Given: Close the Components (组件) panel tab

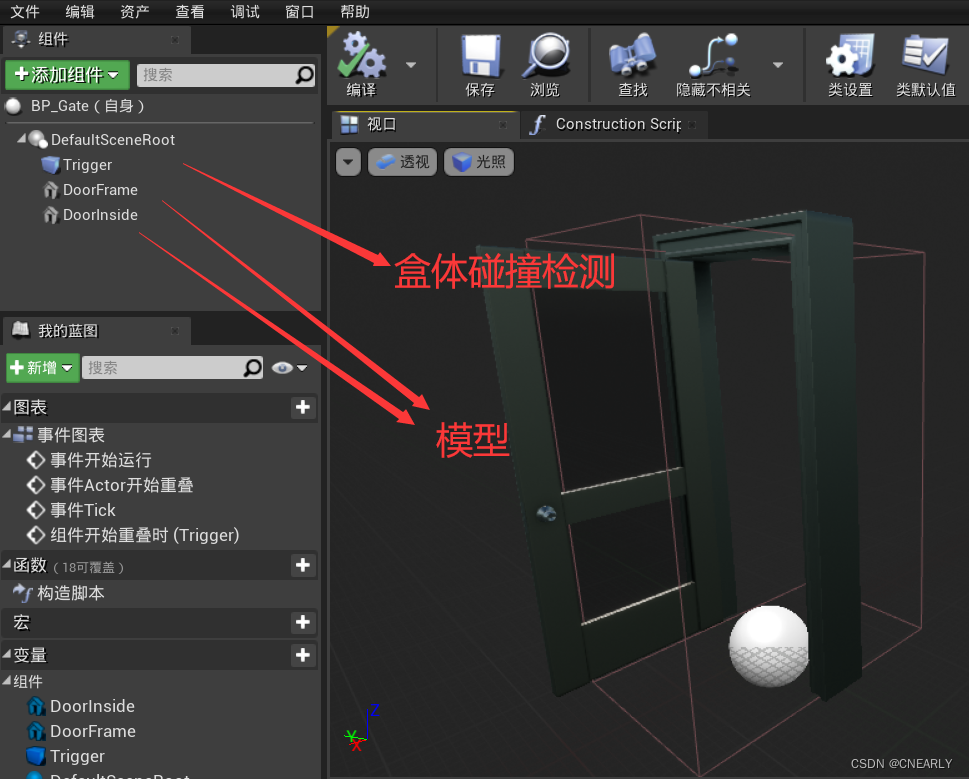Looking at the screenshot, I should point(175,40).
